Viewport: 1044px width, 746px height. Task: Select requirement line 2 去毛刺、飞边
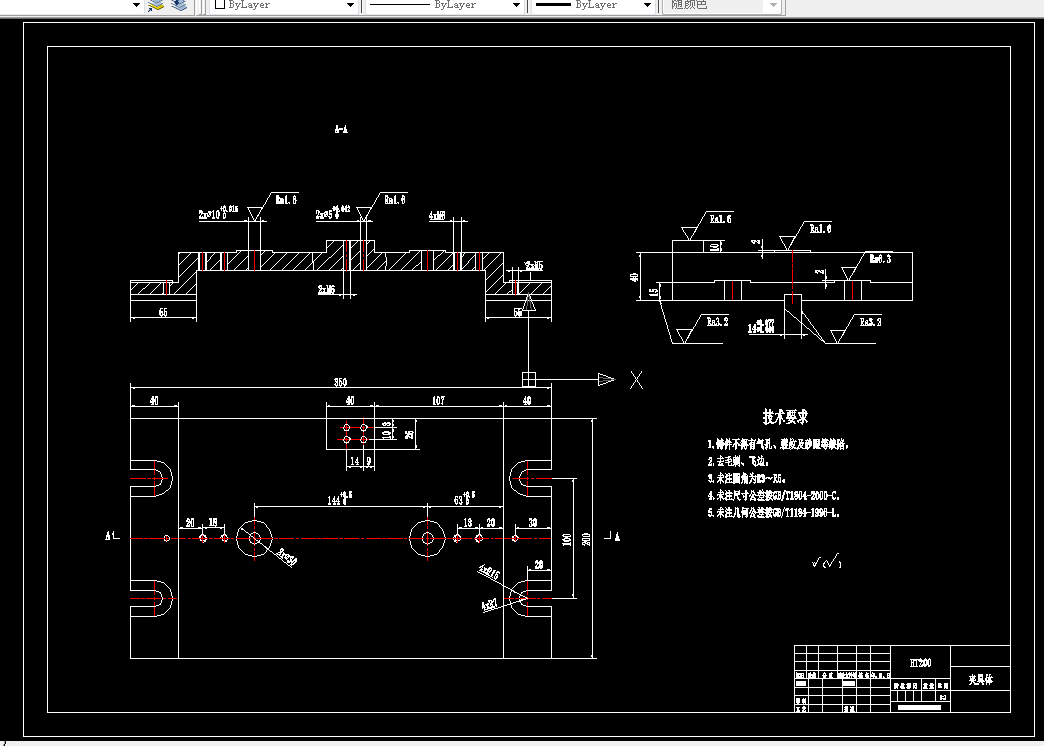pos(738,461)
